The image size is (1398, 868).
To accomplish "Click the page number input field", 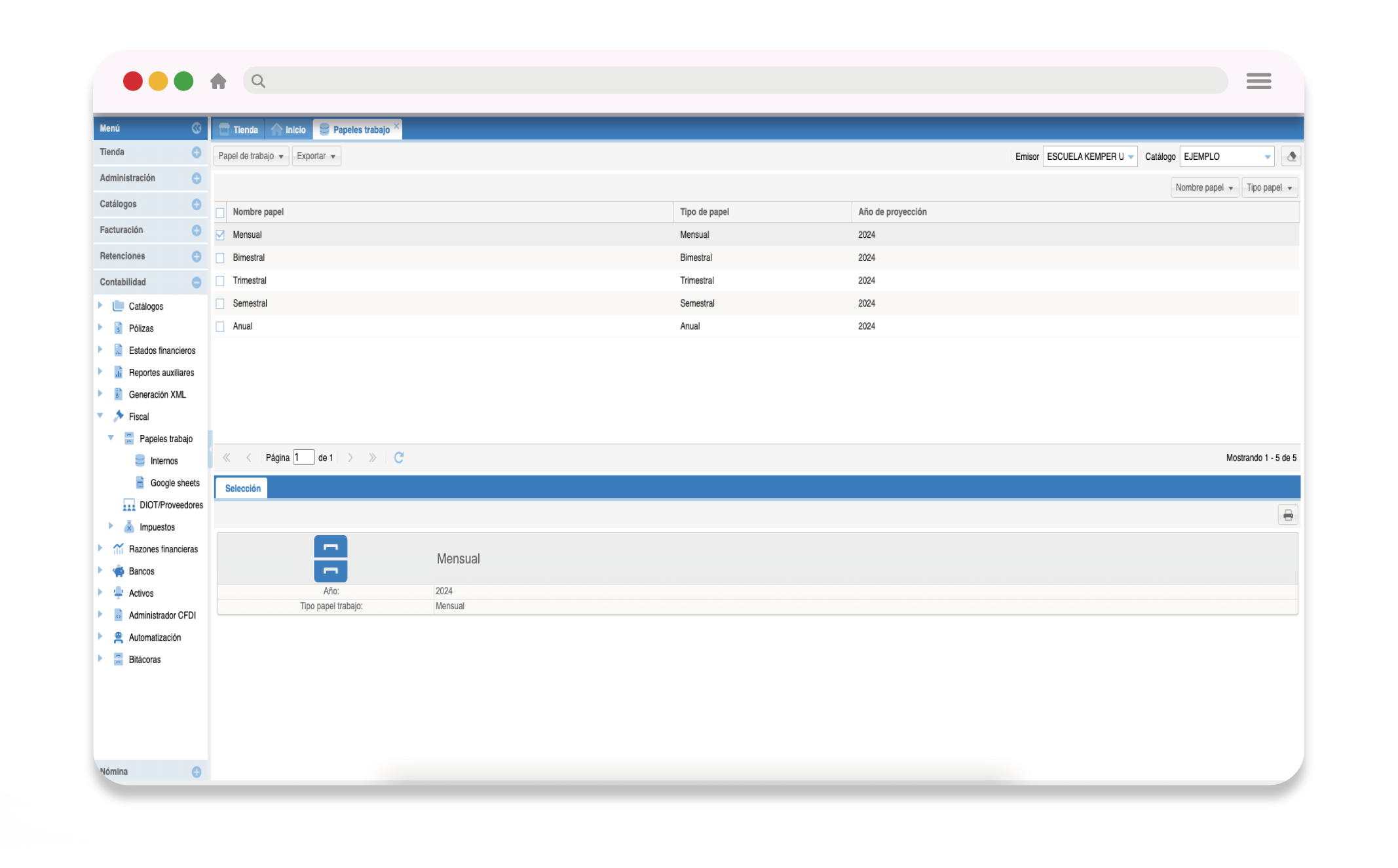I will (303, 457).
